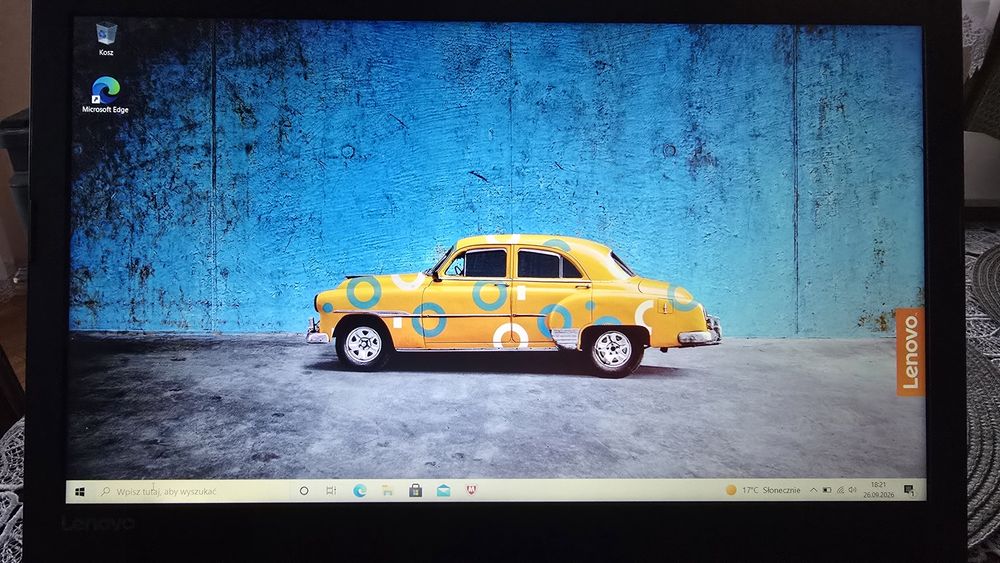
Task: Open Microsoft Store from the taskbar
Action: pyautogui.click(x=415, y=490)
